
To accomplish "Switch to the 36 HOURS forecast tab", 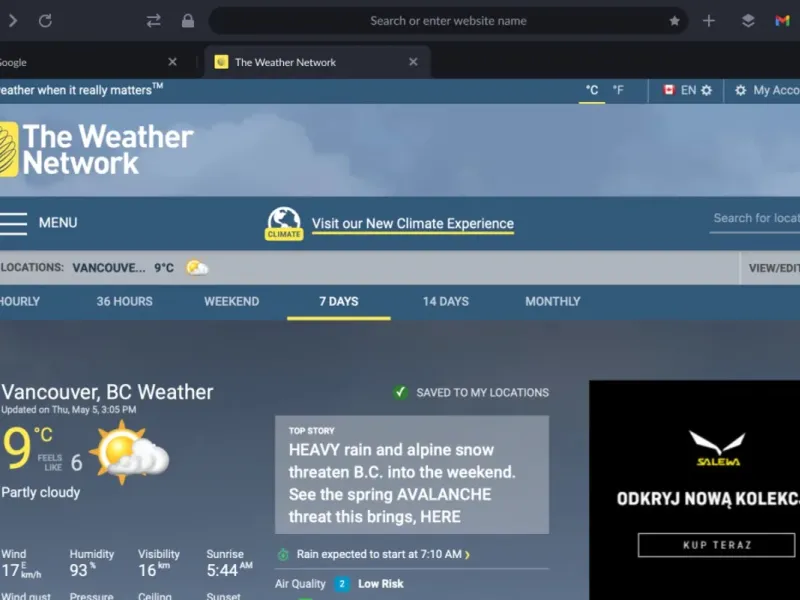I will [x=124, y=302].
